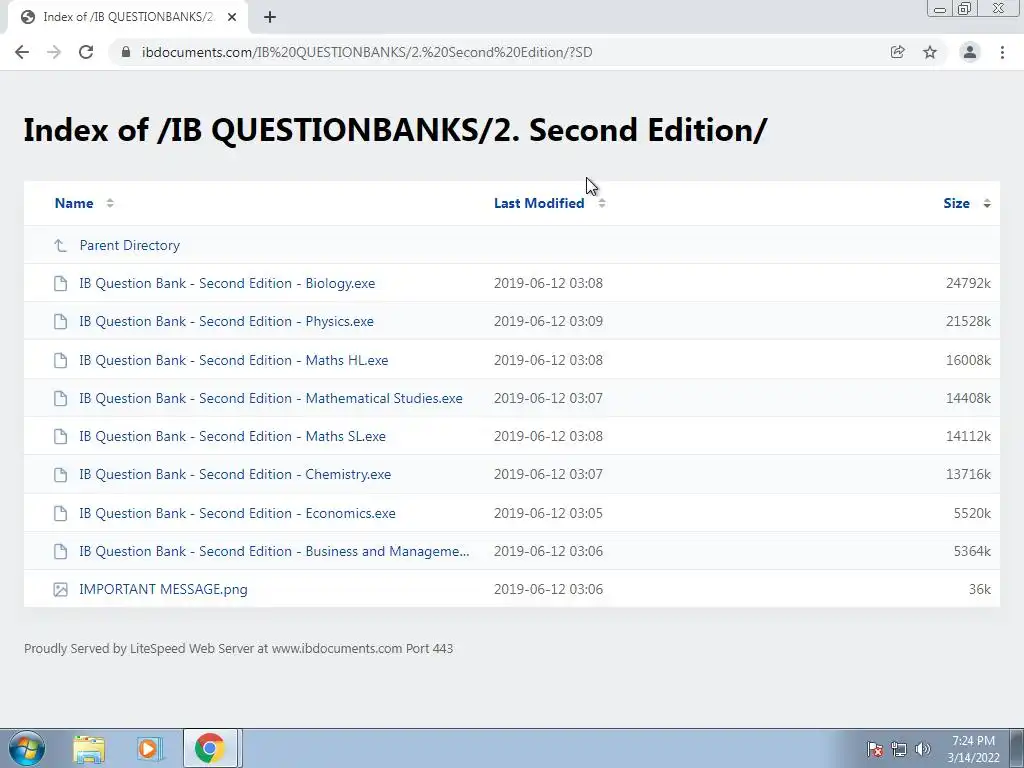Open the Chrome profile avatar icon
The image size is (1024, 768).
click(x=970, y=52)
